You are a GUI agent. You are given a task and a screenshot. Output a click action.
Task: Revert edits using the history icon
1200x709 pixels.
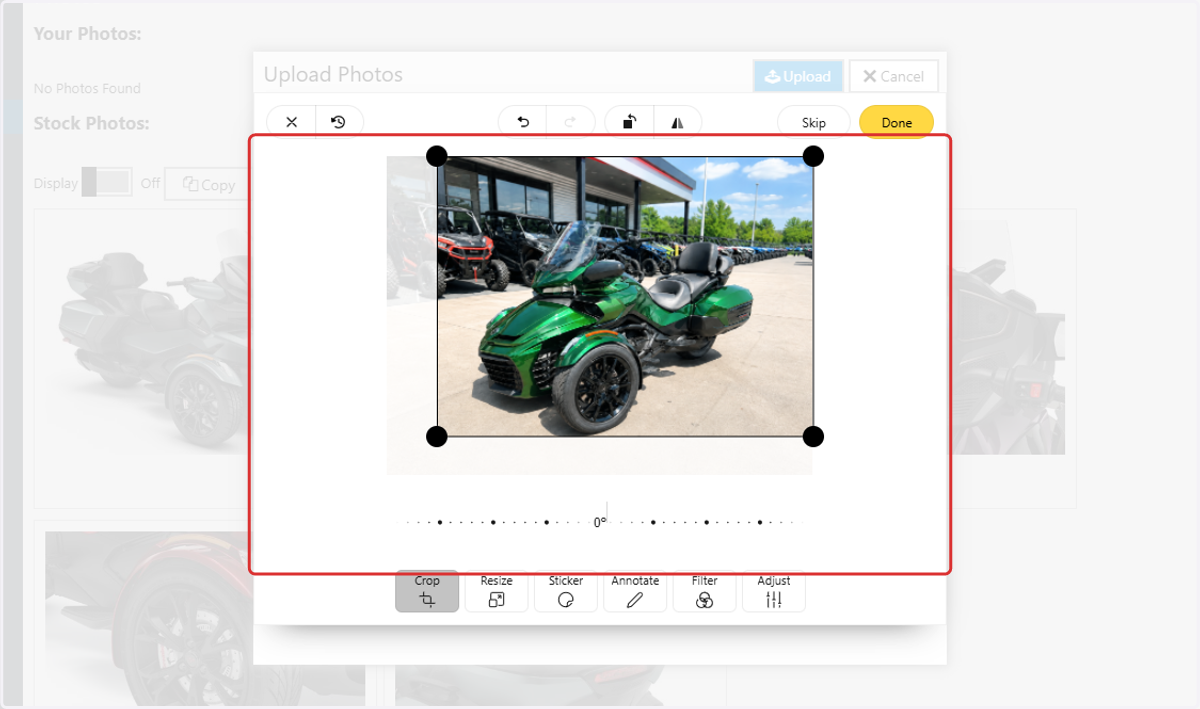(339, 122)
